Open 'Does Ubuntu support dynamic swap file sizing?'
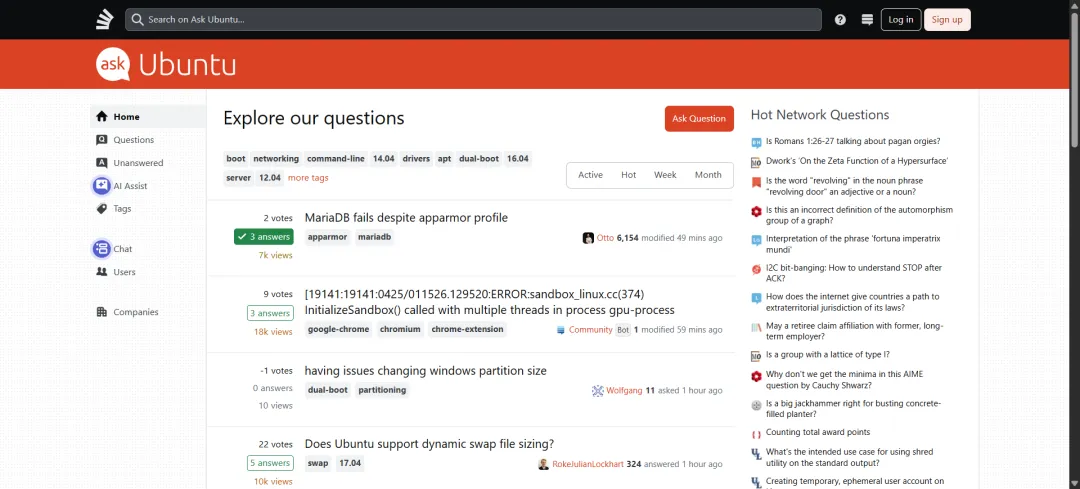This screenshot has width=1080, height=489. 429,444
